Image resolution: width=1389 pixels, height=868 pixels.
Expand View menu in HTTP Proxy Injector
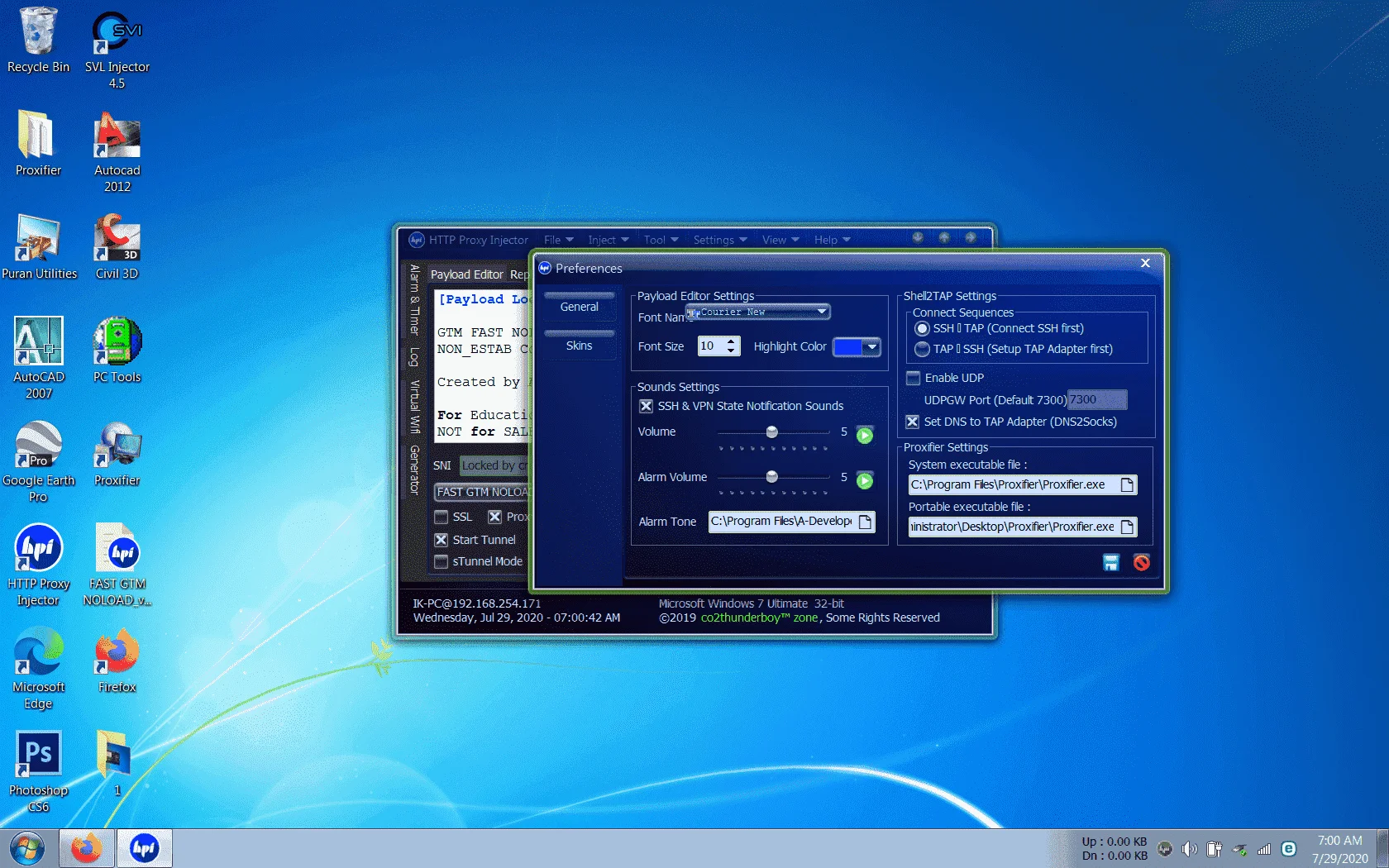click(780, 240)
